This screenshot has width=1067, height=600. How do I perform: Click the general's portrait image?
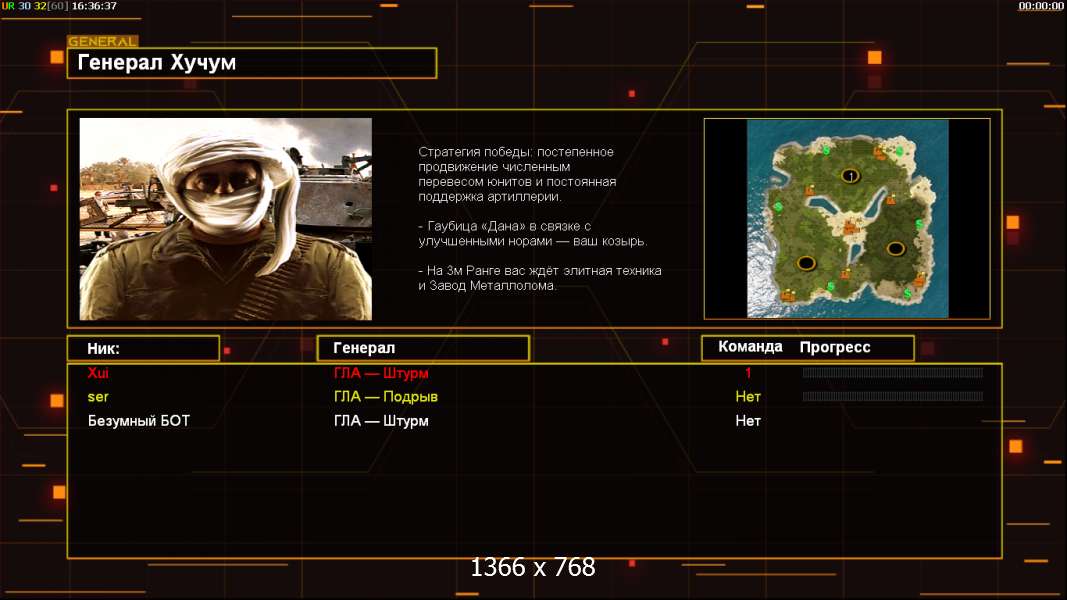pyautogui.click(x=225, y=219)
